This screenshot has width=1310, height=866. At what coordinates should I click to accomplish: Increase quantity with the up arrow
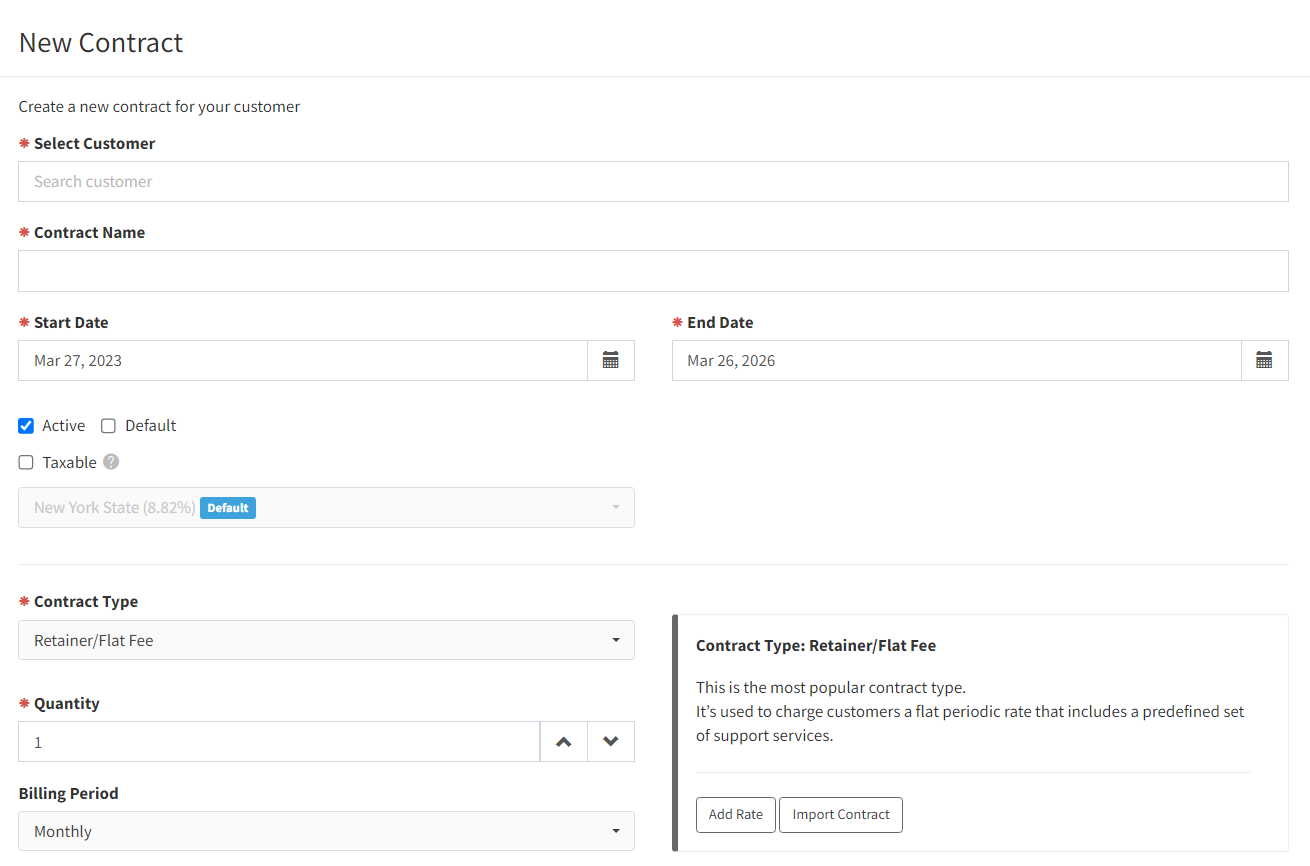click(x=564, y=742)
